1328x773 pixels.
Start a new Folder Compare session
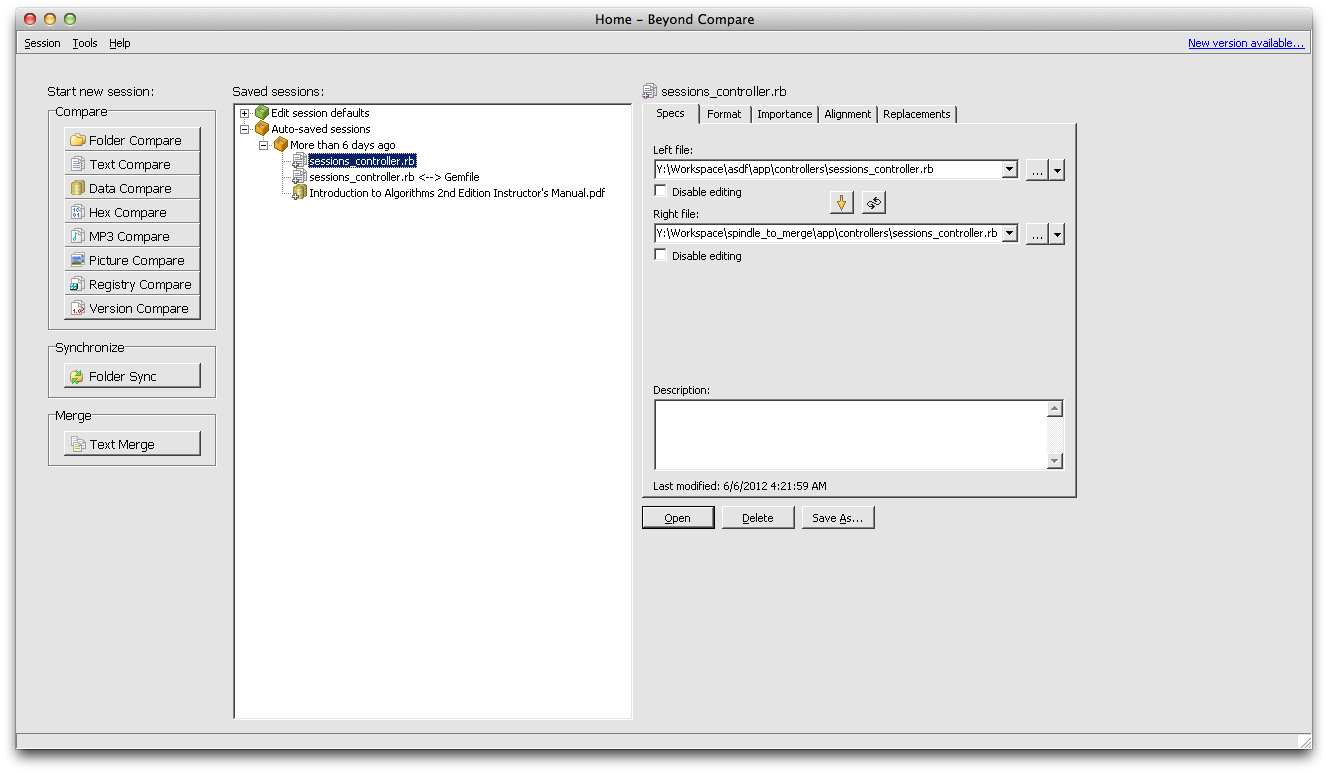click(132, 139)
